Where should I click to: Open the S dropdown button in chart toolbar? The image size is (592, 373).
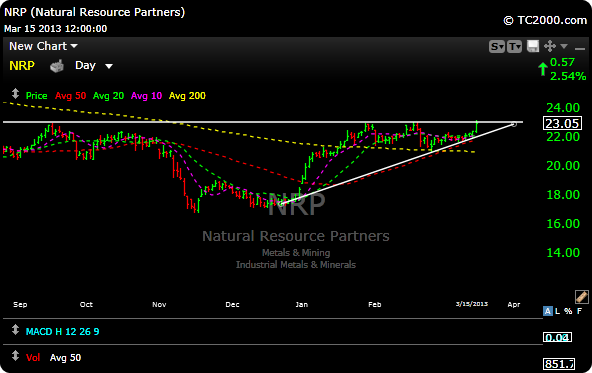(x=496, y=47)
